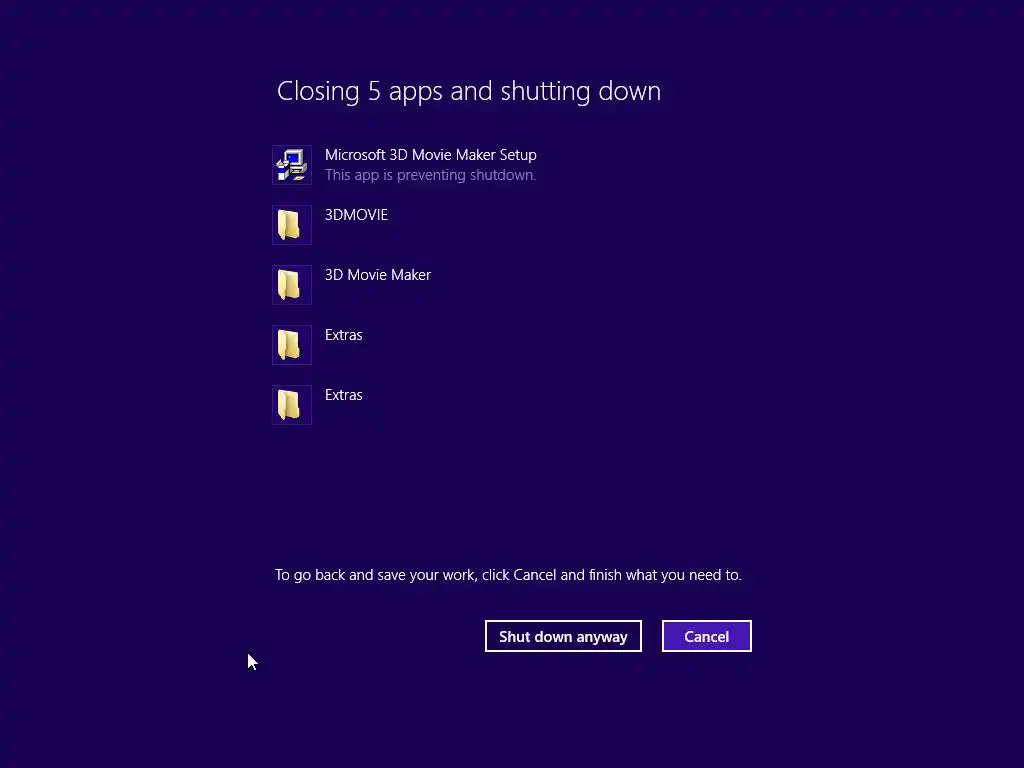Select the Microsoft 3D Movie Maker Setup icon
Viewport: 1024px width, 768px height.
click(292, 165)
